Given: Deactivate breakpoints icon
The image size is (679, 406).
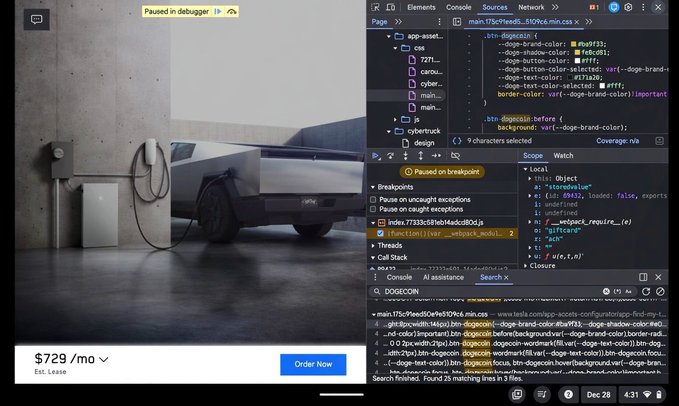Looking at the screenshot, I should 455,156.
